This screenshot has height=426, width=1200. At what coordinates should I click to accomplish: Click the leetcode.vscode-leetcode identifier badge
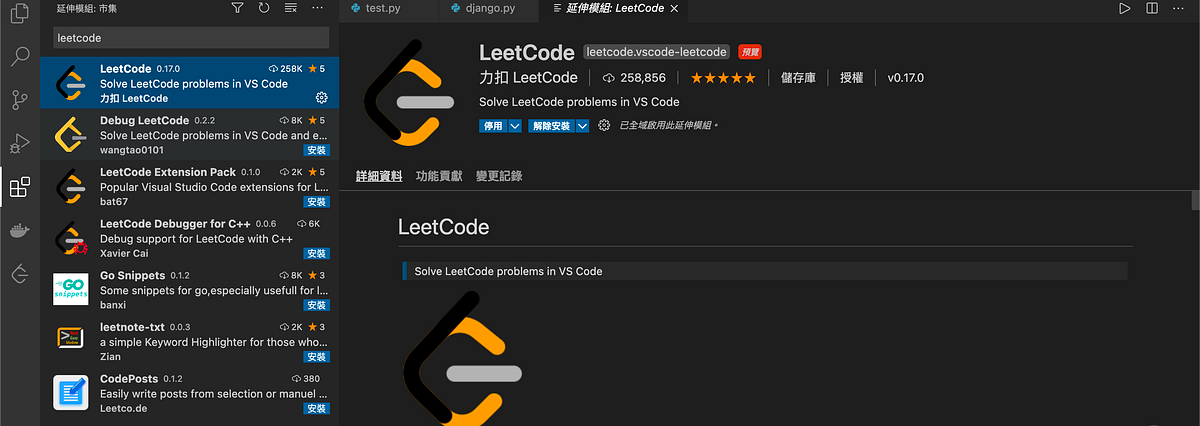[656, 52]
